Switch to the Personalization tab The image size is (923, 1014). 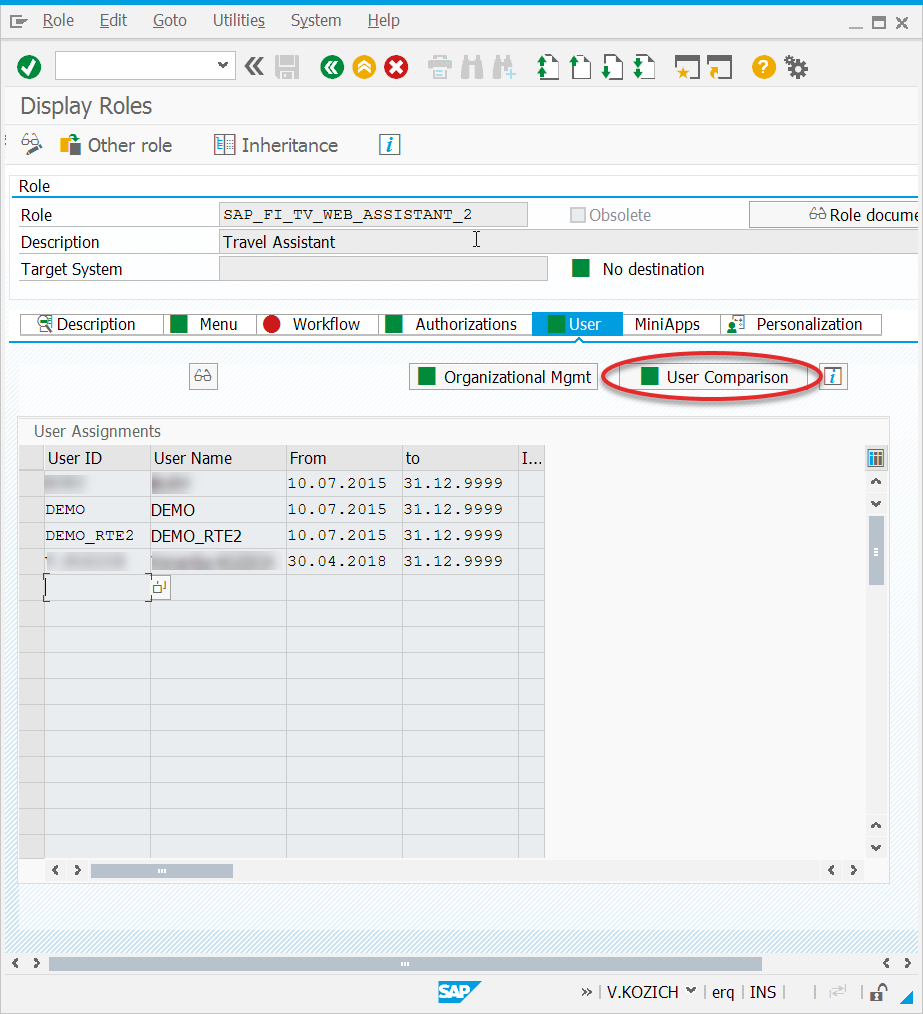click(801, 324)
